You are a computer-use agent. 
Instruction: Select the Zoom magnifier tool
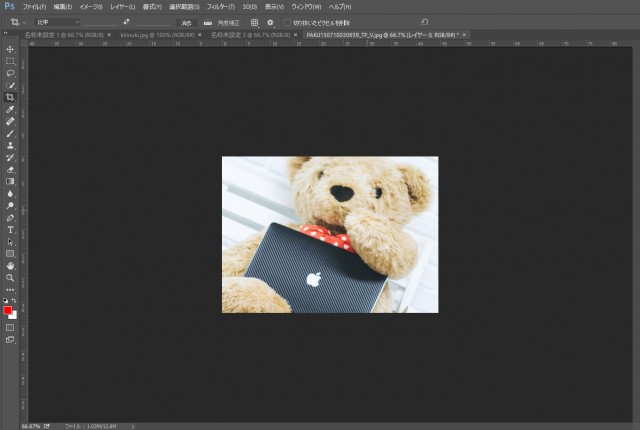pyautogui.click(x=10, y=278)
